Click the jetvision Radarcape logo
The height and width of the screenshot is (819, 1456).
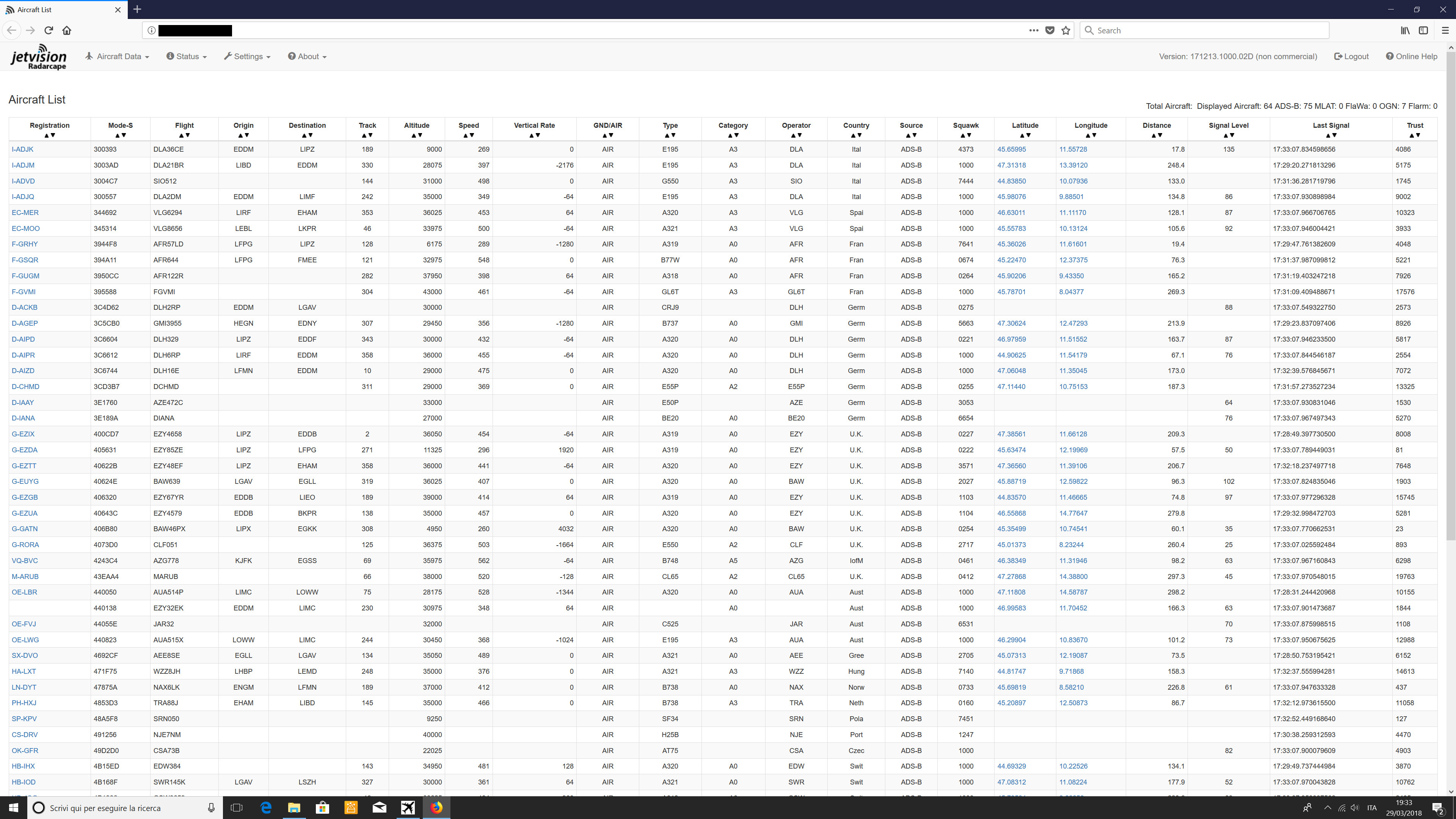38,57
